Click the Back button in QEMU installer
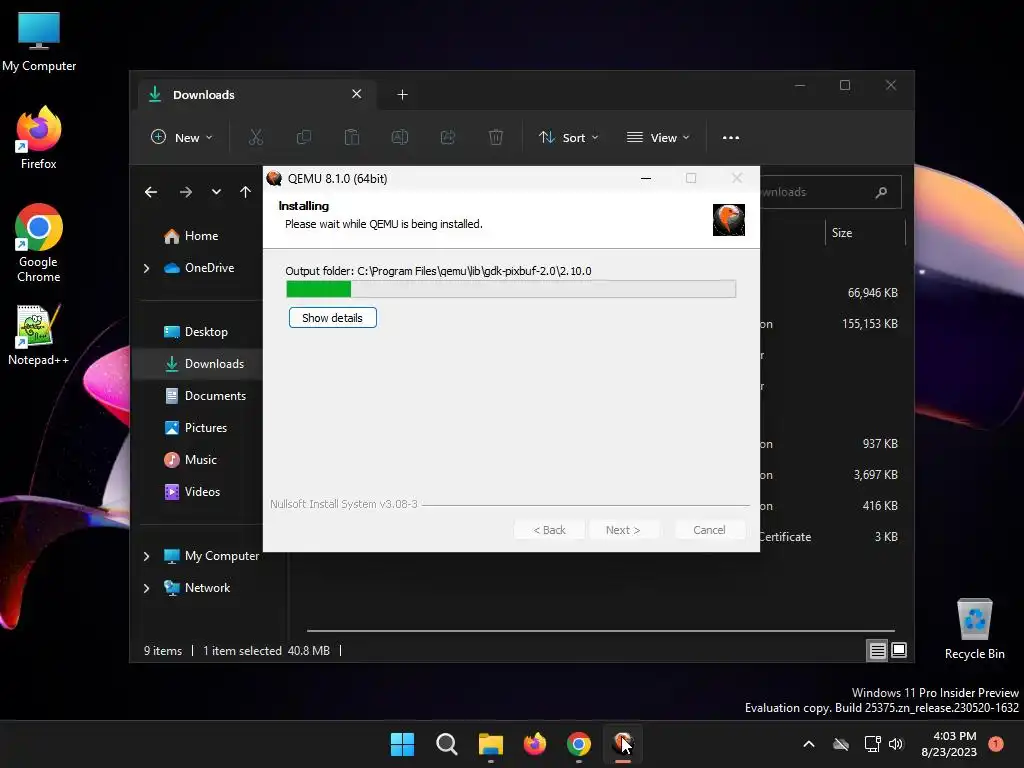The height and width of the screenshot is (768, 1024). click(x=549, y=530)
